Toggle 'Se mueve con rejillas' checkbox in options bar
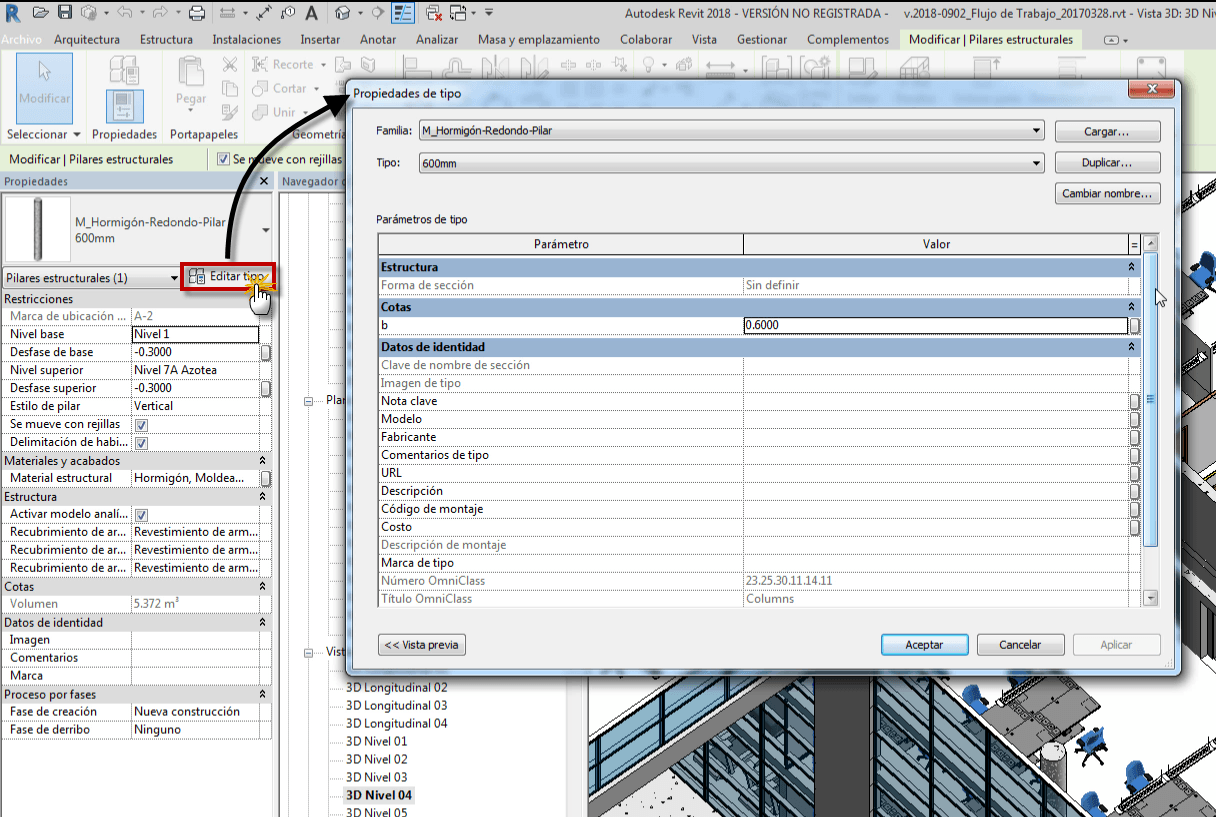 (224, 159)
